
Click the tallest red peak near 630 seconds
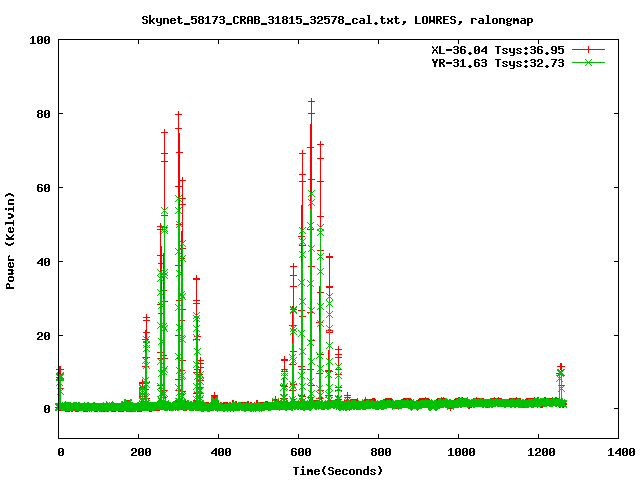tap(311, 101)
